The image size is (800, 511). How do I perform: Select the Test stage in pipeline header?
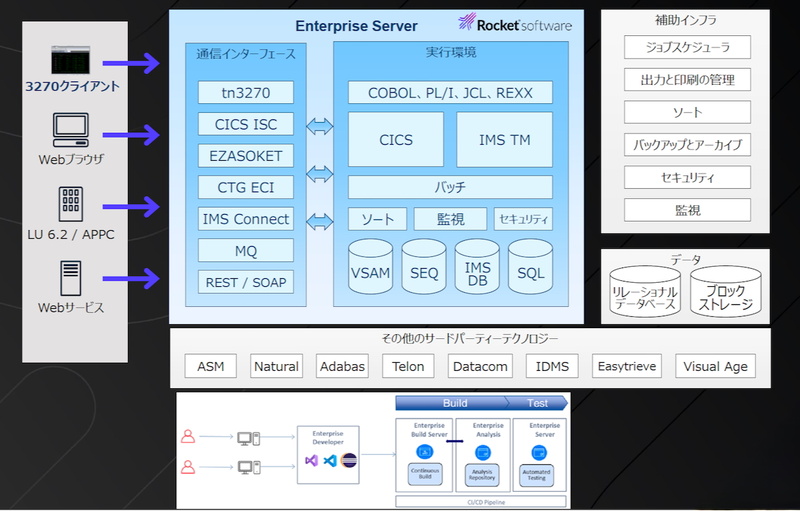click(x=537, y=403)
